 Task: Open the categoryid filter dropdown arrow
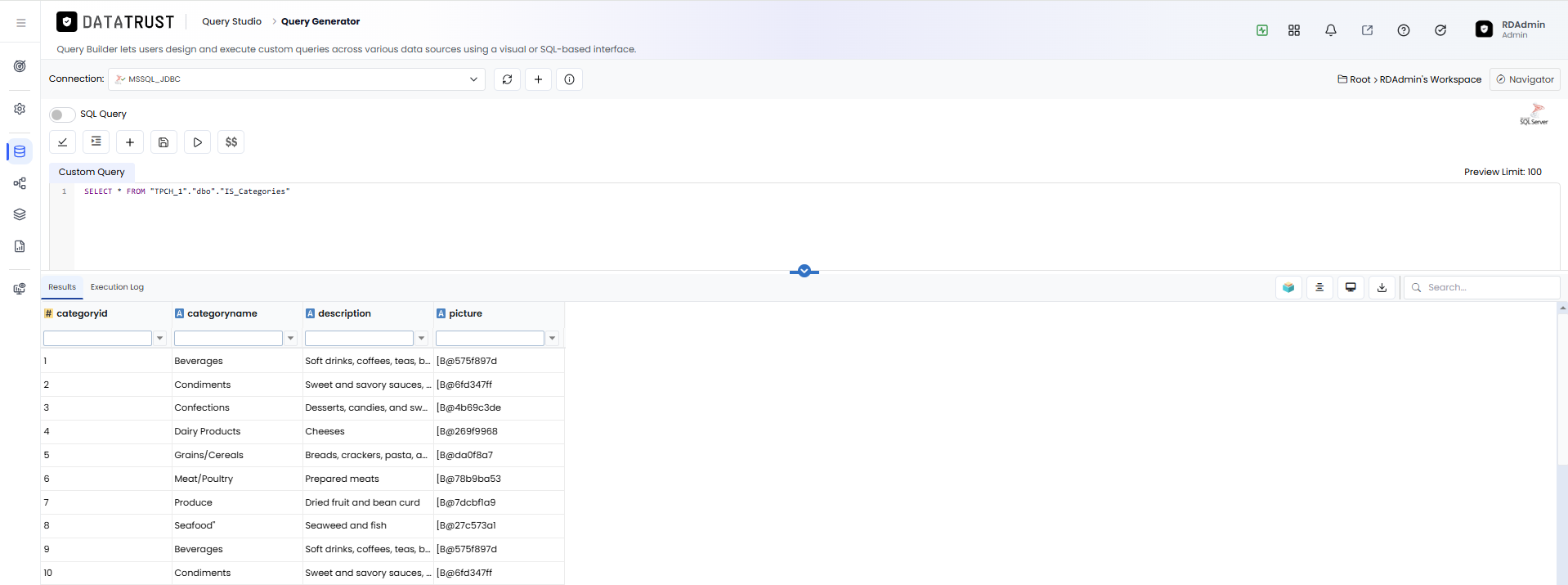(160, 338)
